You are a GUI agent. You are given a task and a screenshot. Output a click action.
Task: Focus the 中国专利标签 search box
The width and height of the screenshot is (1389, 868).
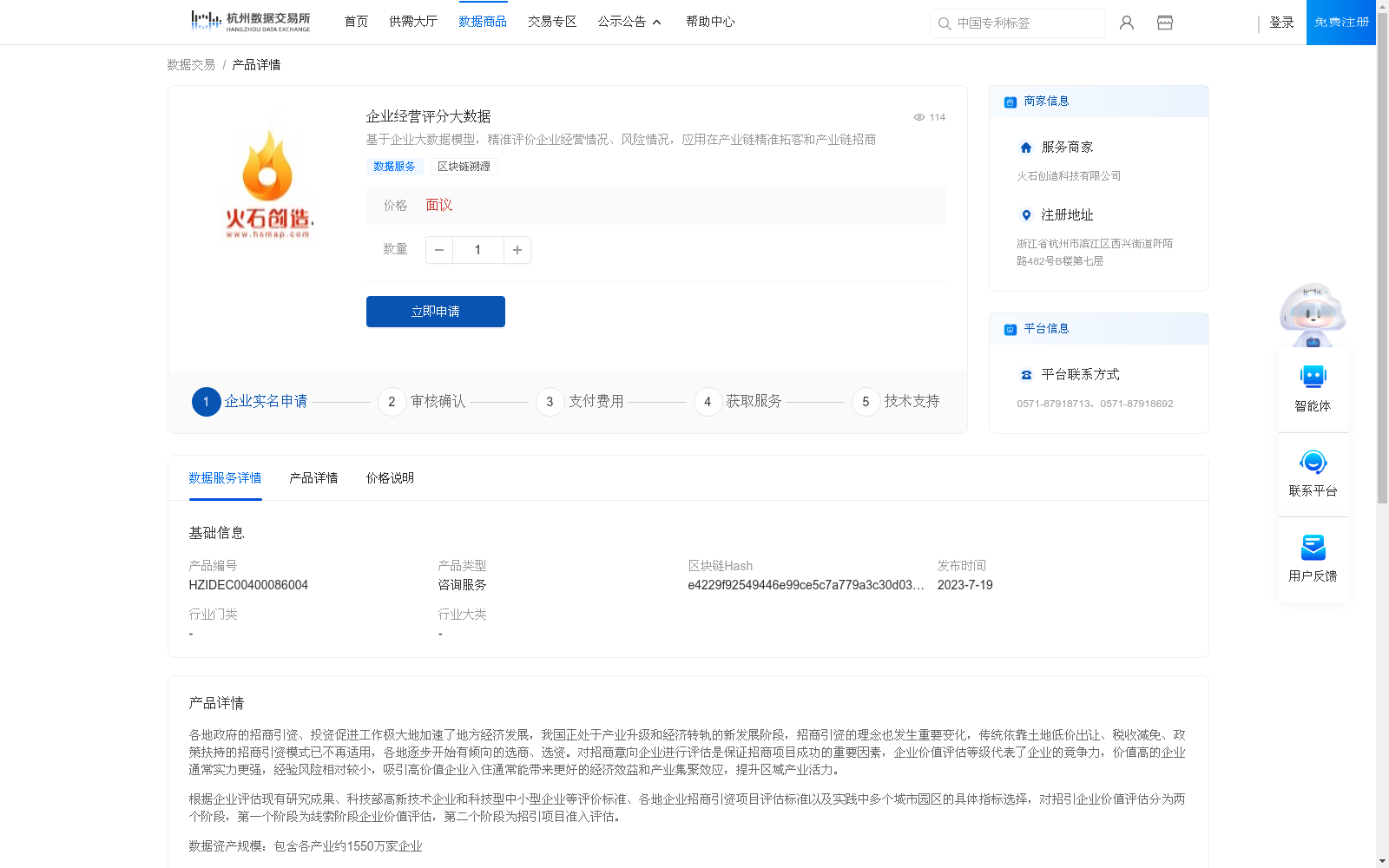1017,23
